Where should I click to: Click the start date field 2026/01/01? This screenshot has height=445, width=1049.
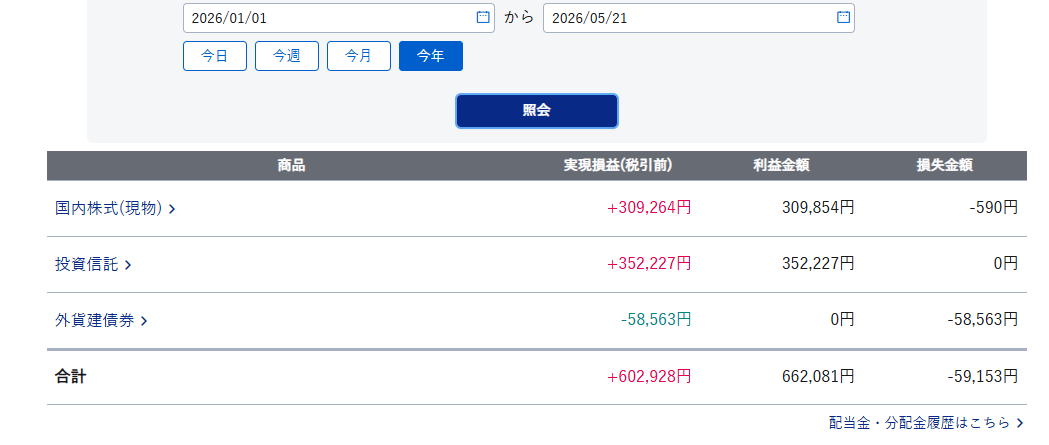point(339,18)
